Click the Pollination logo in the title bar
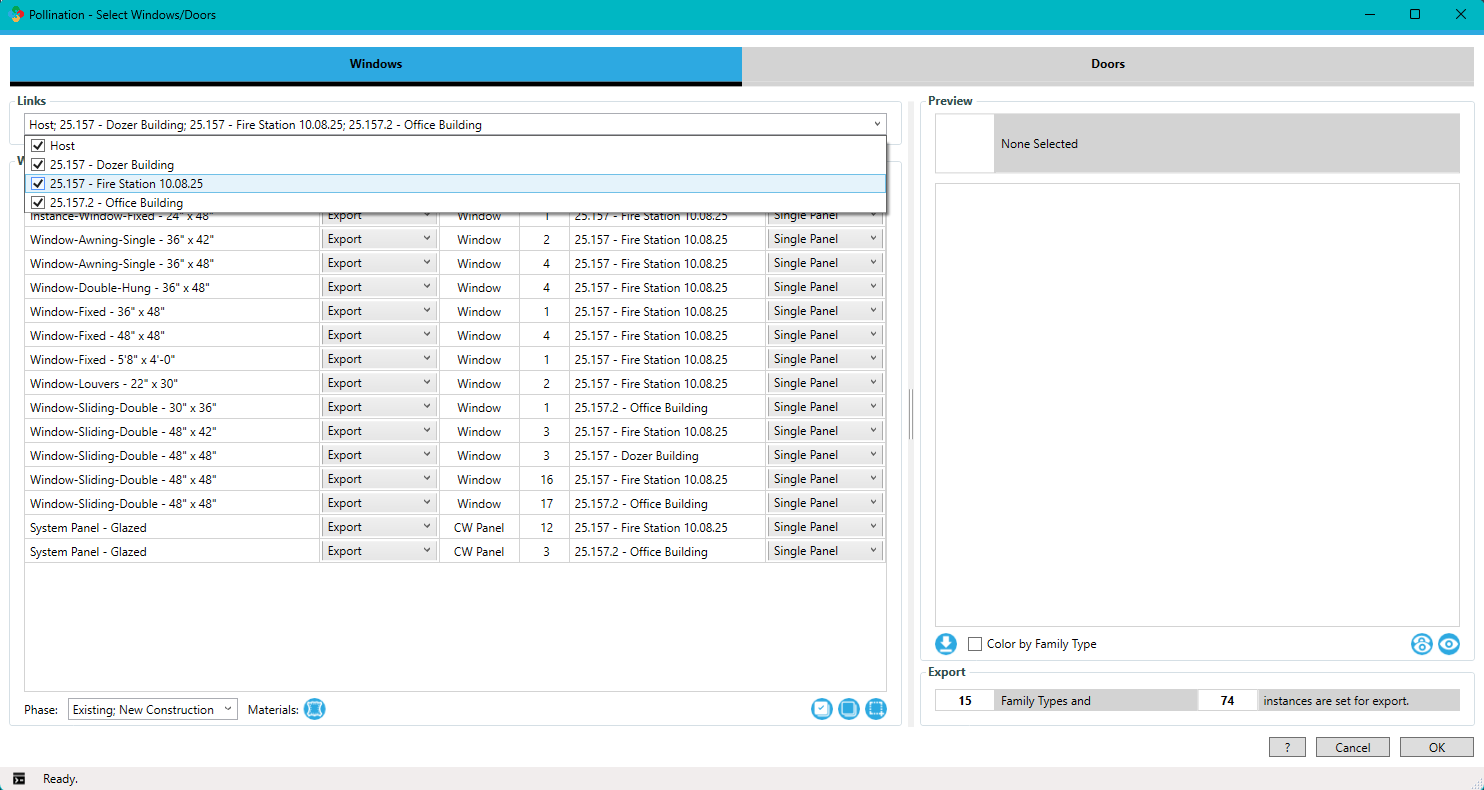 [x=17, y=15]
